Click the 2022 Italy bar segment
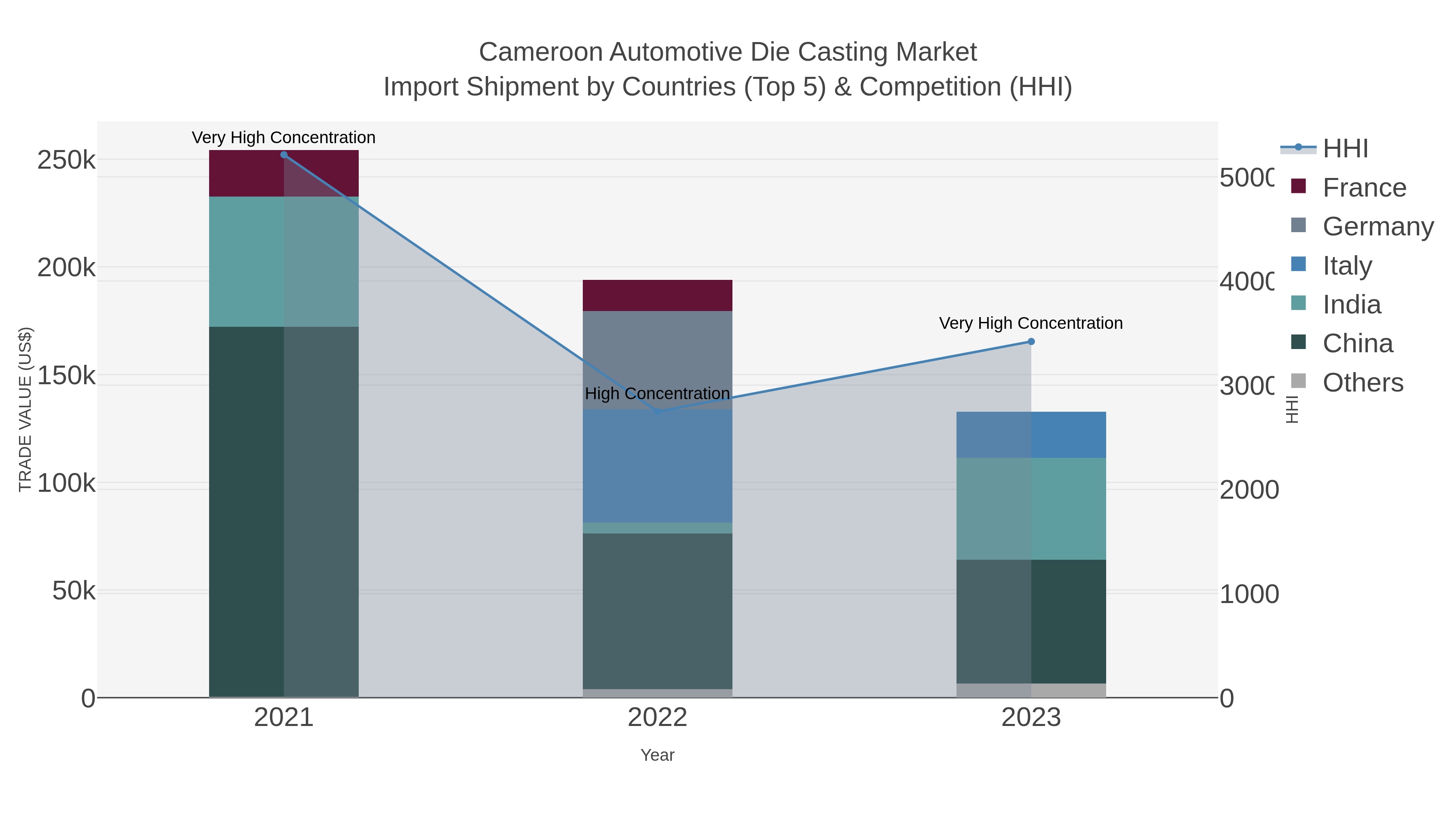This screenshot has height=819, width=1456. [x=657, y=466]
